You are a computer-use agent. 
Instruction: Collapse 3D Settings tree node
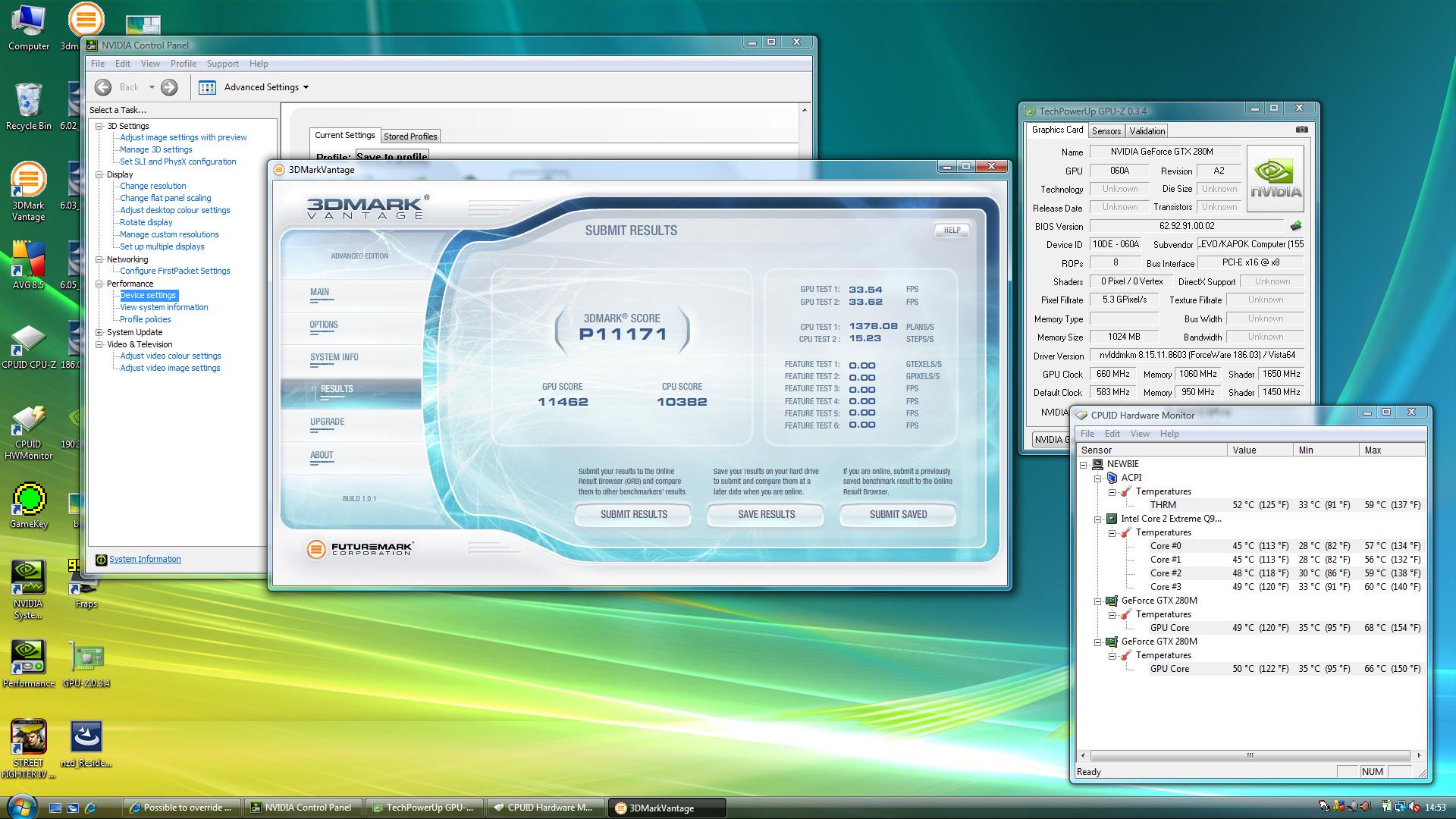99,126
